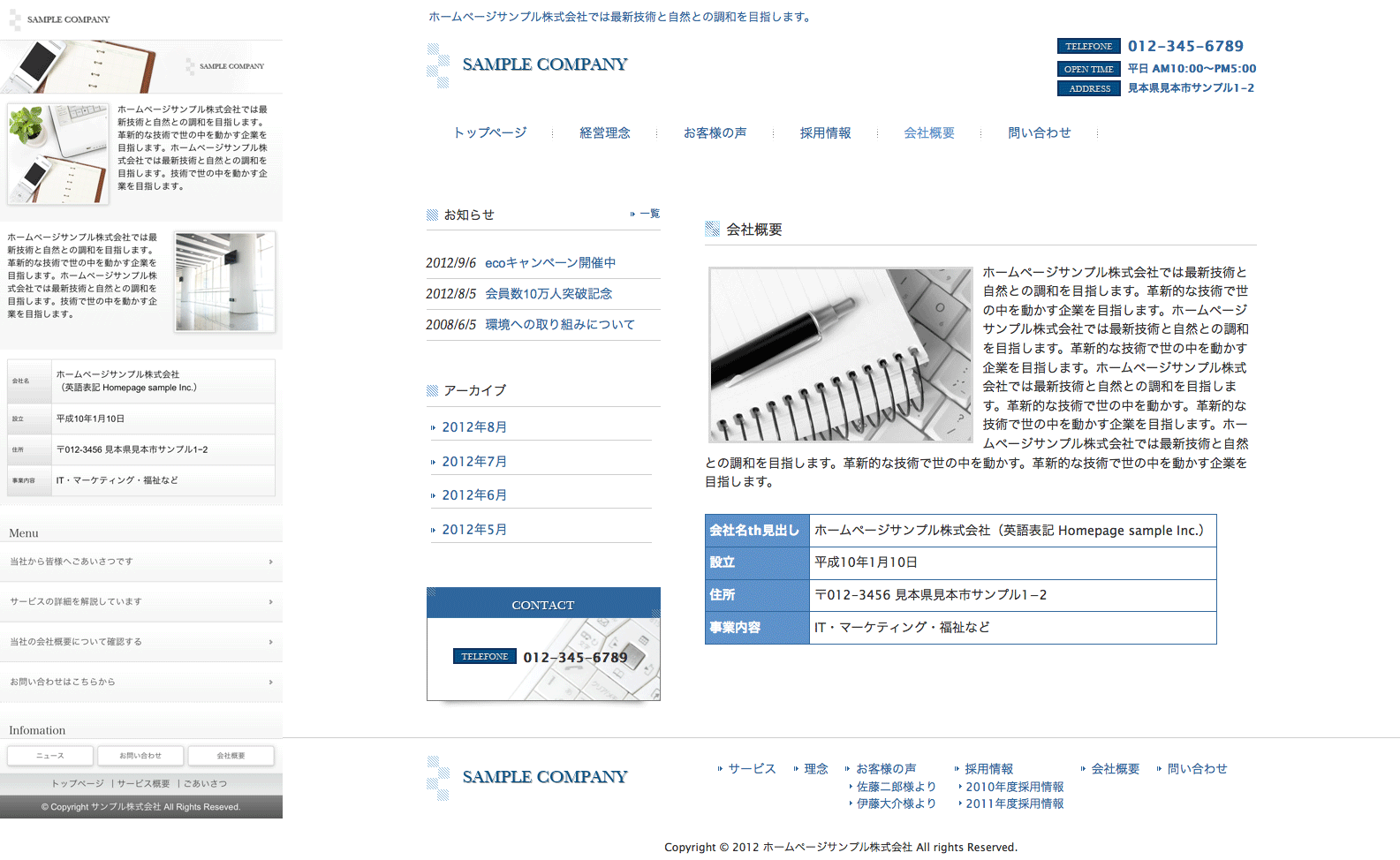Go to 採用情報 in top navigation
The width and height of the screenshot is (1400, 860).
825,133
